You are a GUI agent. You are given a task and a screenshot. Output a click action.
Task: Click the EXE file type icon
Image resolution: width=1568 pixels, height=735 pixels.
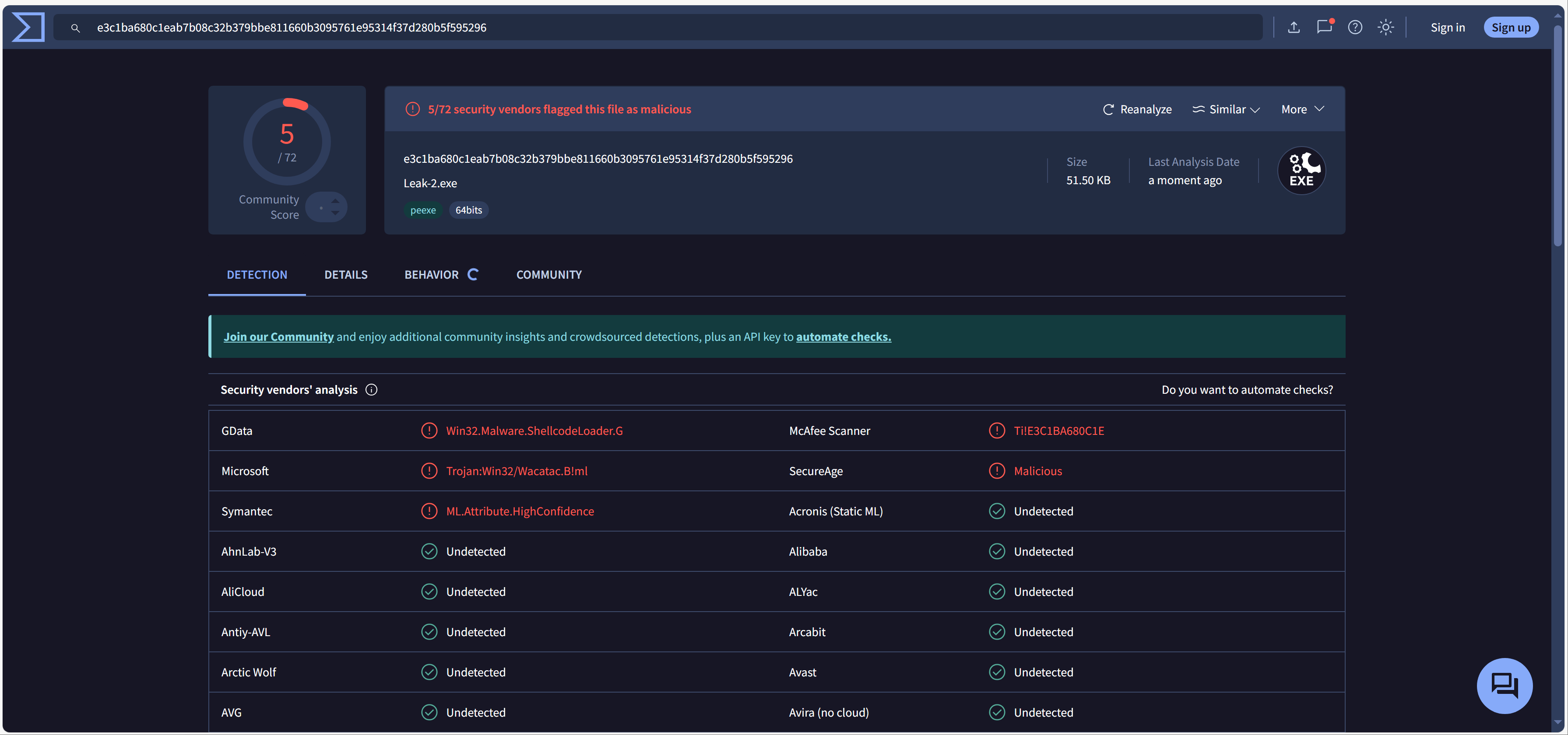(x=1301, y=171)
